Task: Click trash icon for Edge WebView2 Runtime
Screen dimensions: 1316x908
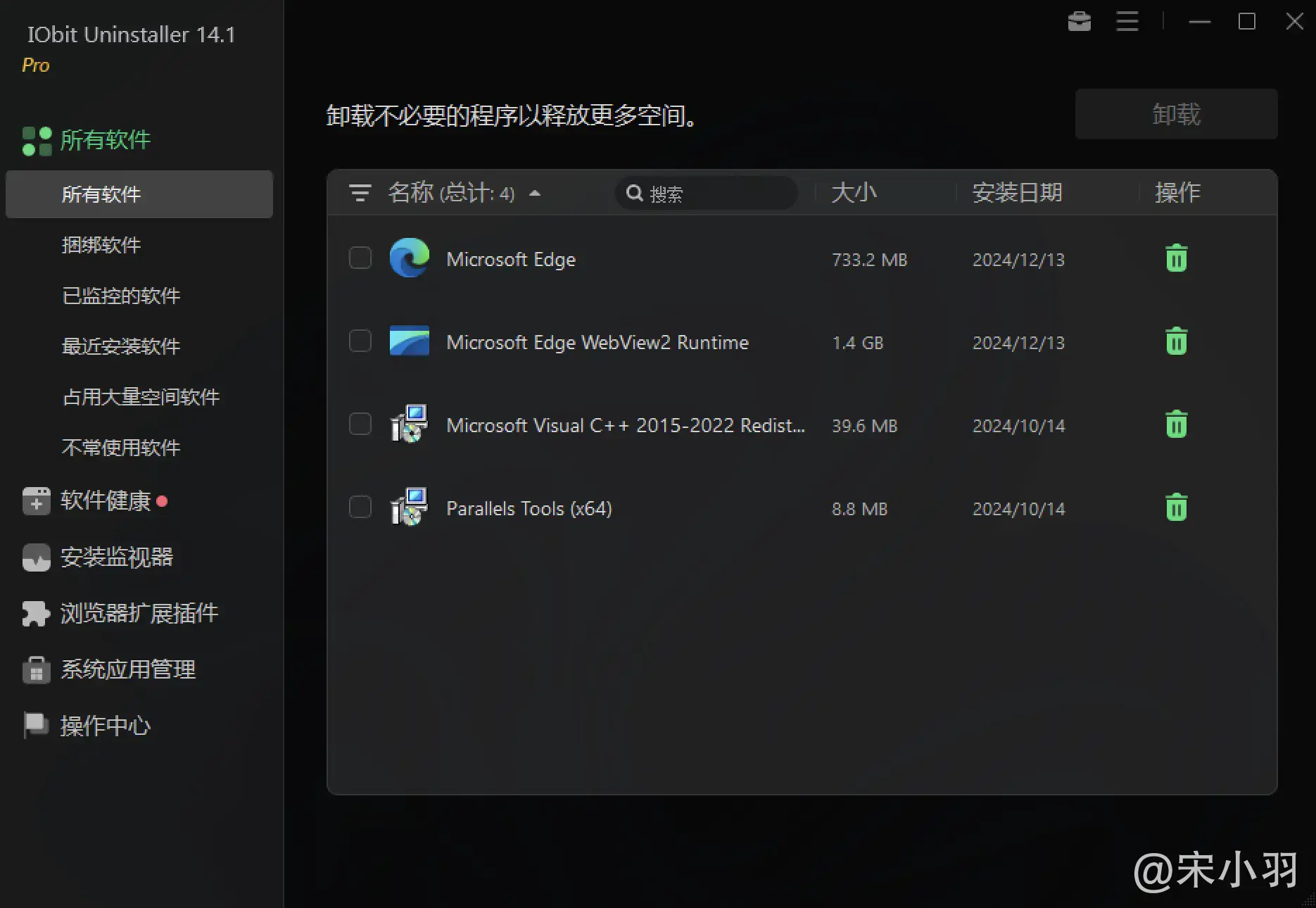Action: click(x=1176, y=342)
